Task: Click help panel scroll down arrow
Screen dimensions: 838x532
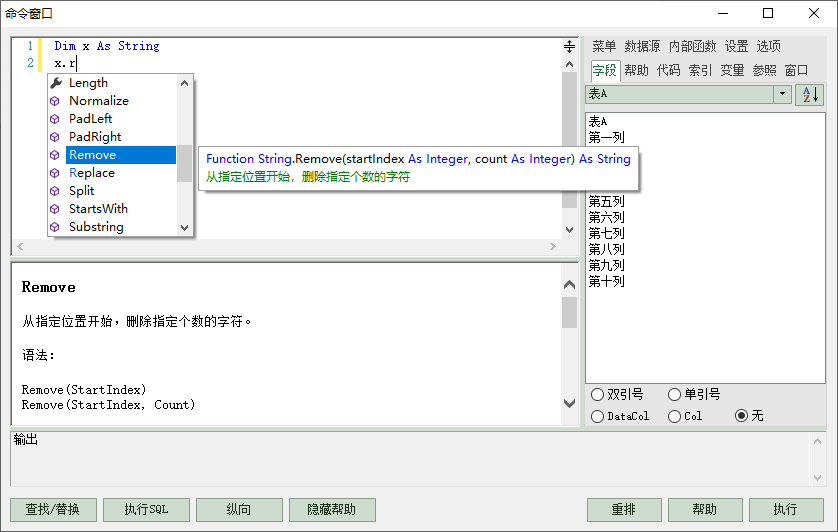Action: coord(569,403)
